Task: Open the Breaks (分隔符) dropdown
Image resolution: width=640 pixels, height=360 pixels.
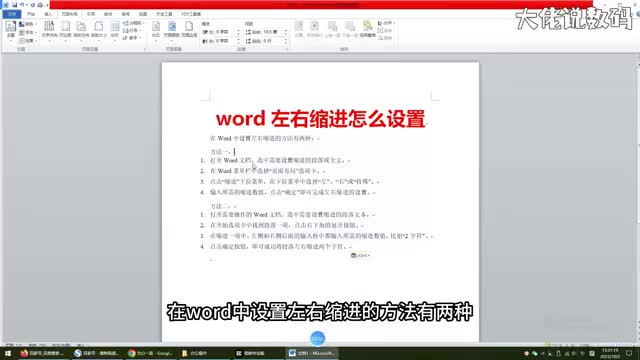Action: (x=133, y=23)
